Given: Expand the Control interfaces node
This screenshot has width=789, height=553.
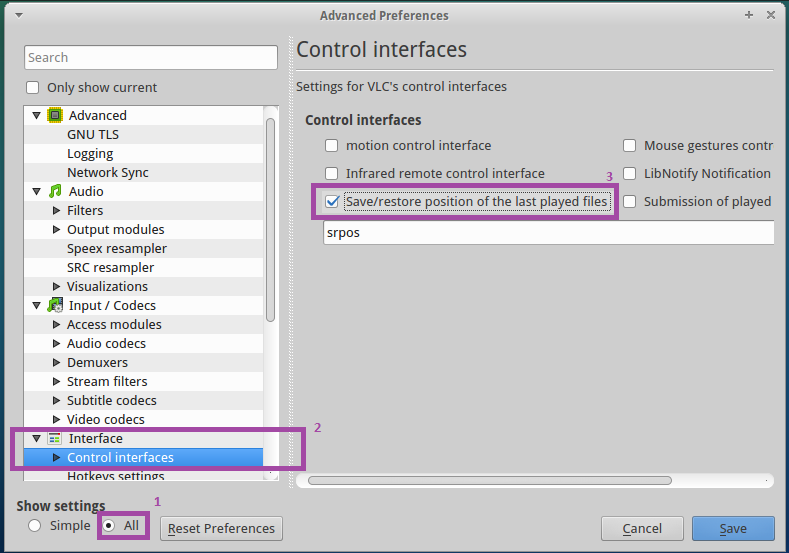Looking at the screenshot, I should 56,457.
